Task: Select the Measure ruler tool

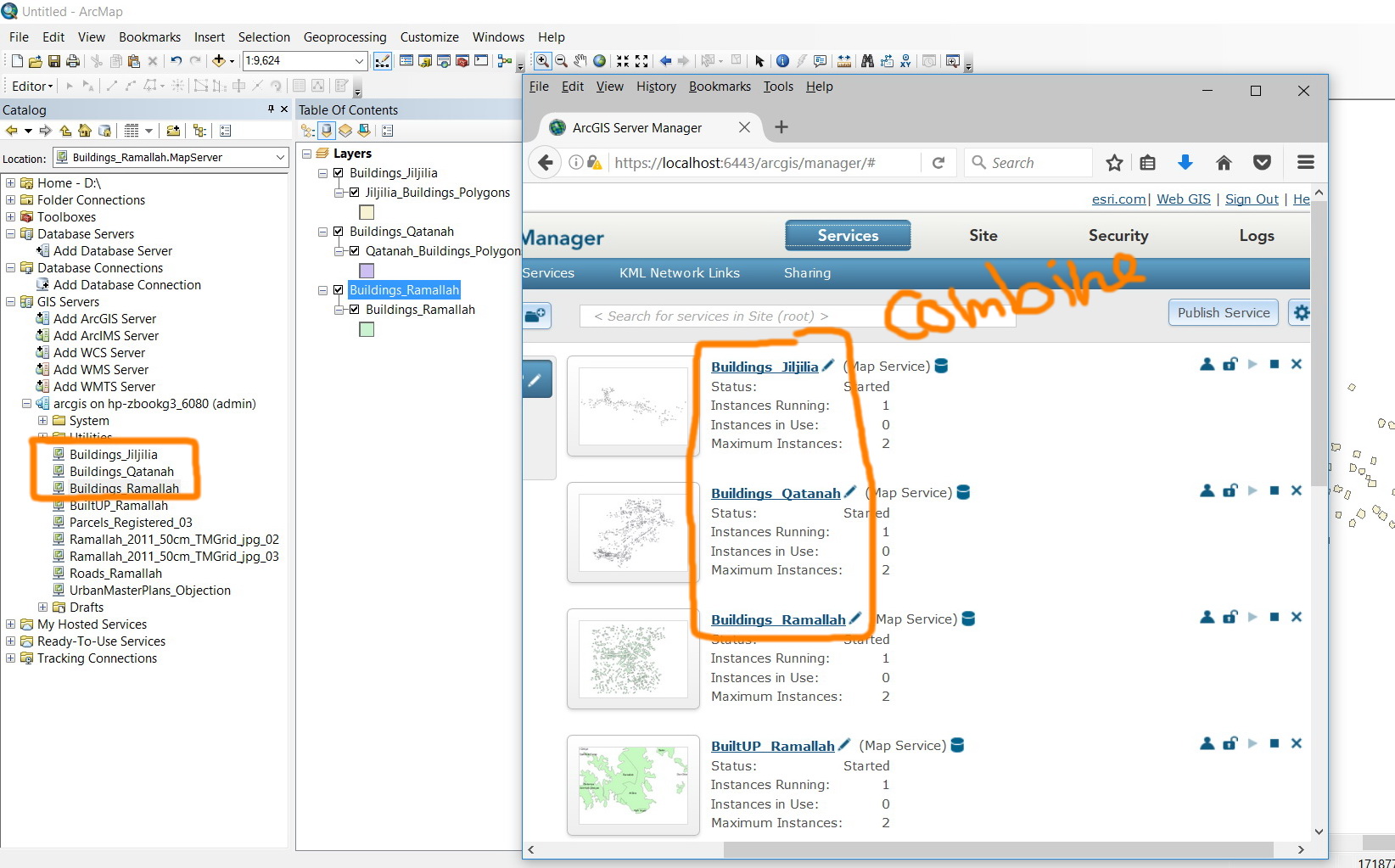Action: [x=844, y=61]
